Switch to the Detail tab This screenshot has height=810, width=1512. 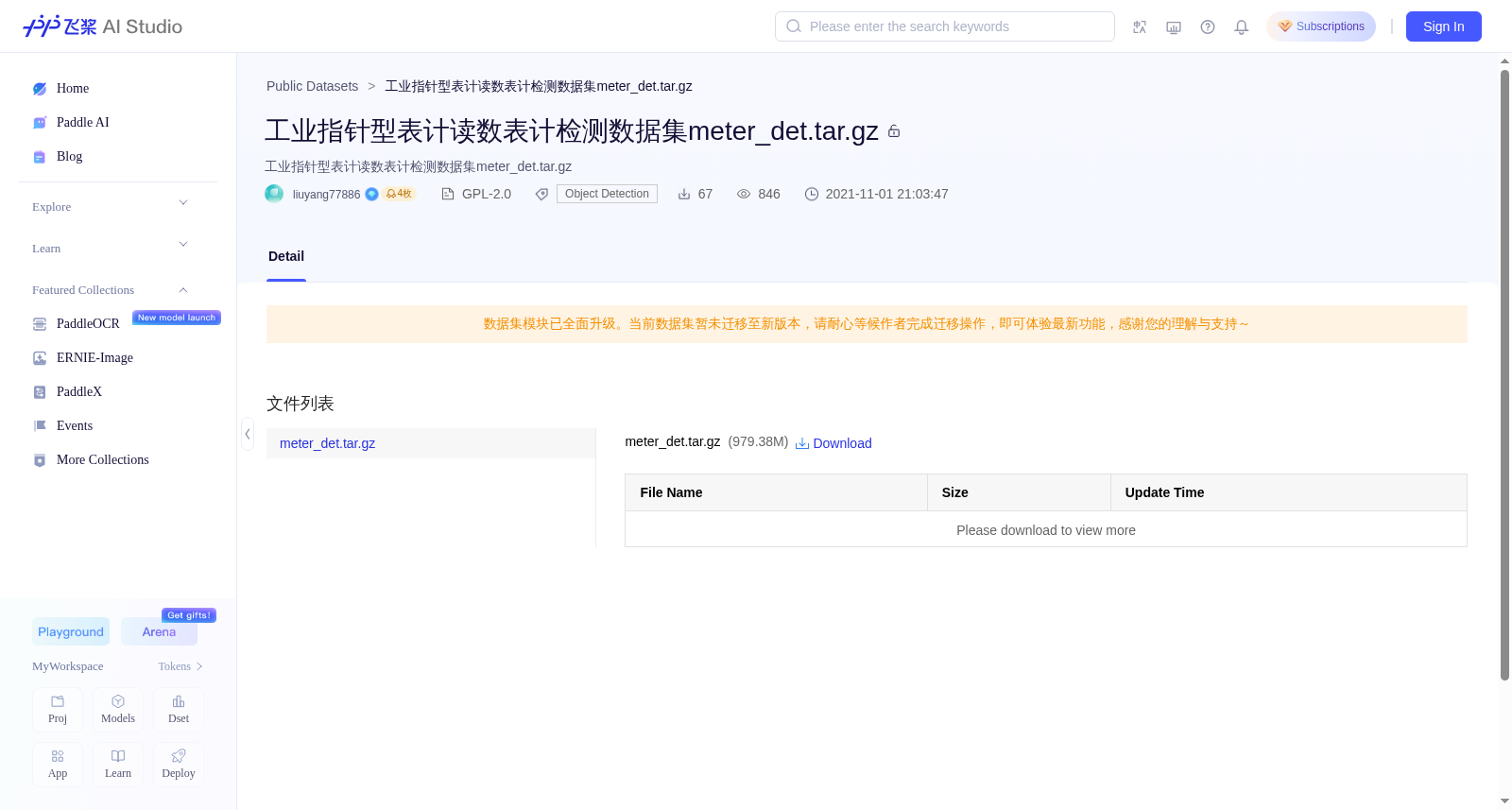tap(286, 256)
